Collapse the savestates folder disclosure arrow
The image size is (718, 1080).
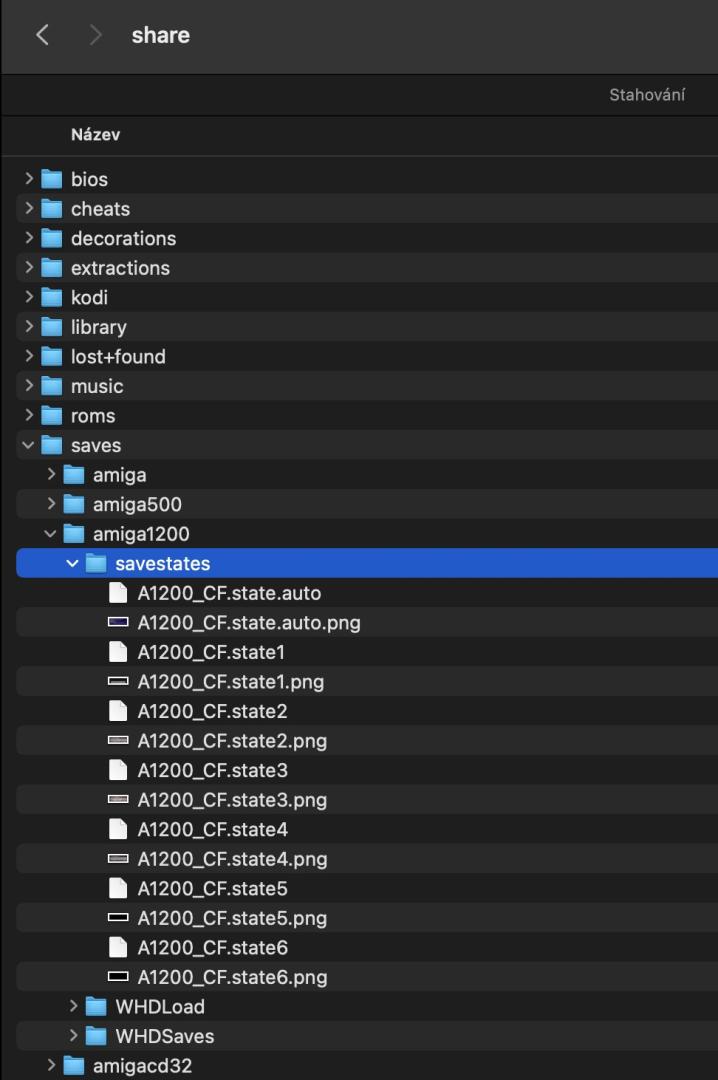click(x=72, y=564)
